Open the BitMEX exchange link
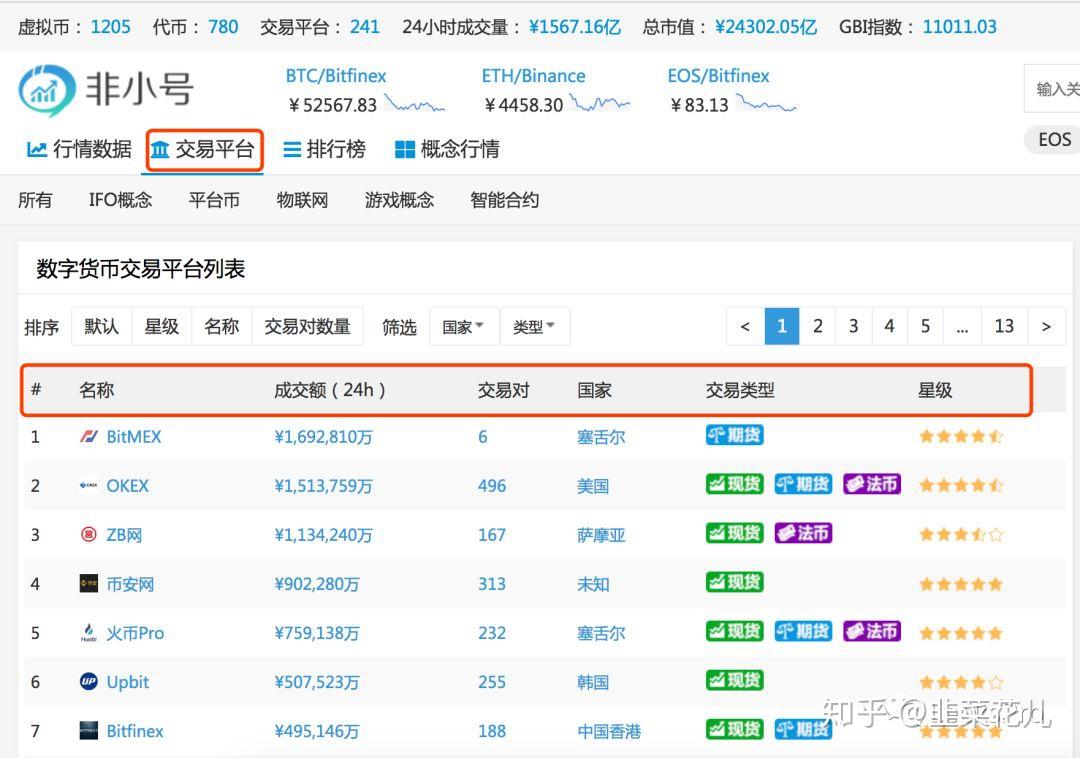 (134, 436)
